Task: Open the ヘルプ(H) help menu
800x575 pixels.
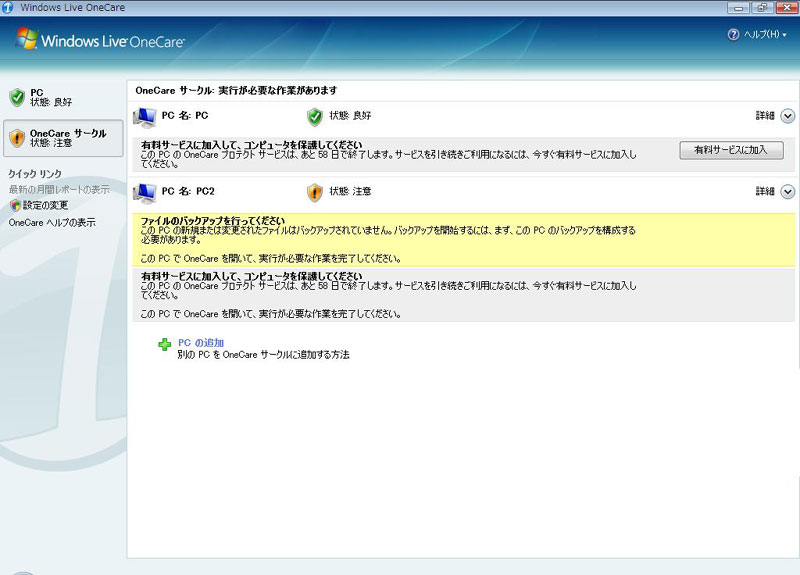Action: (x=763, y=34)
